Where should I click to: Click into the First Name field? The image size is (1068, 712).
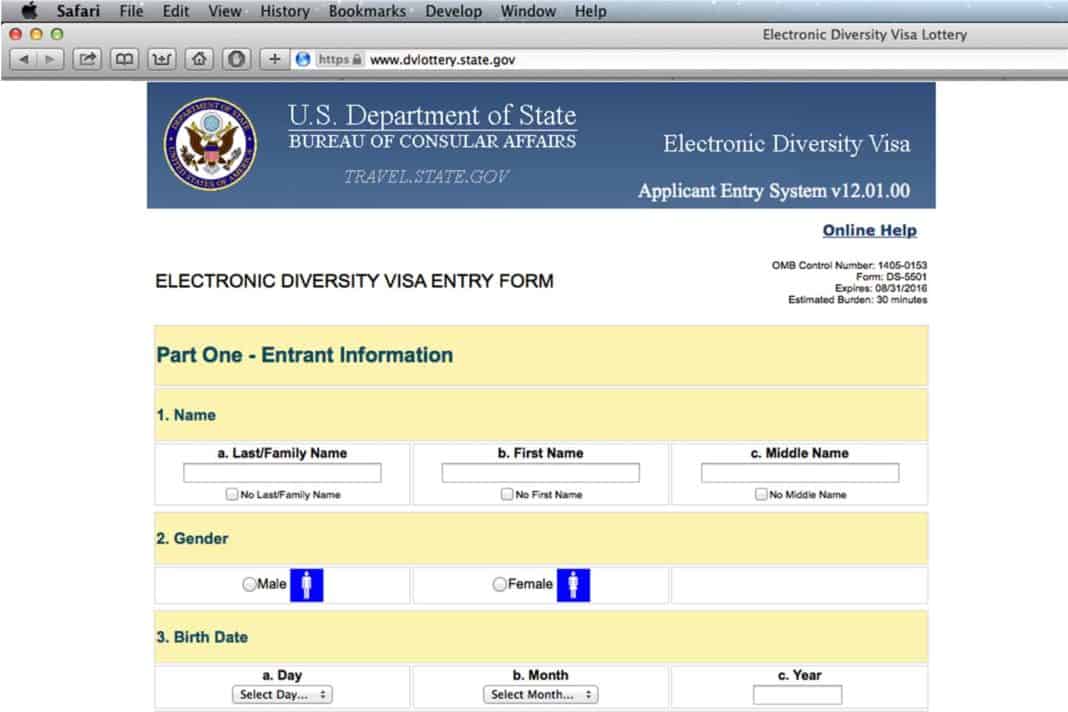[x=540, y=473]
